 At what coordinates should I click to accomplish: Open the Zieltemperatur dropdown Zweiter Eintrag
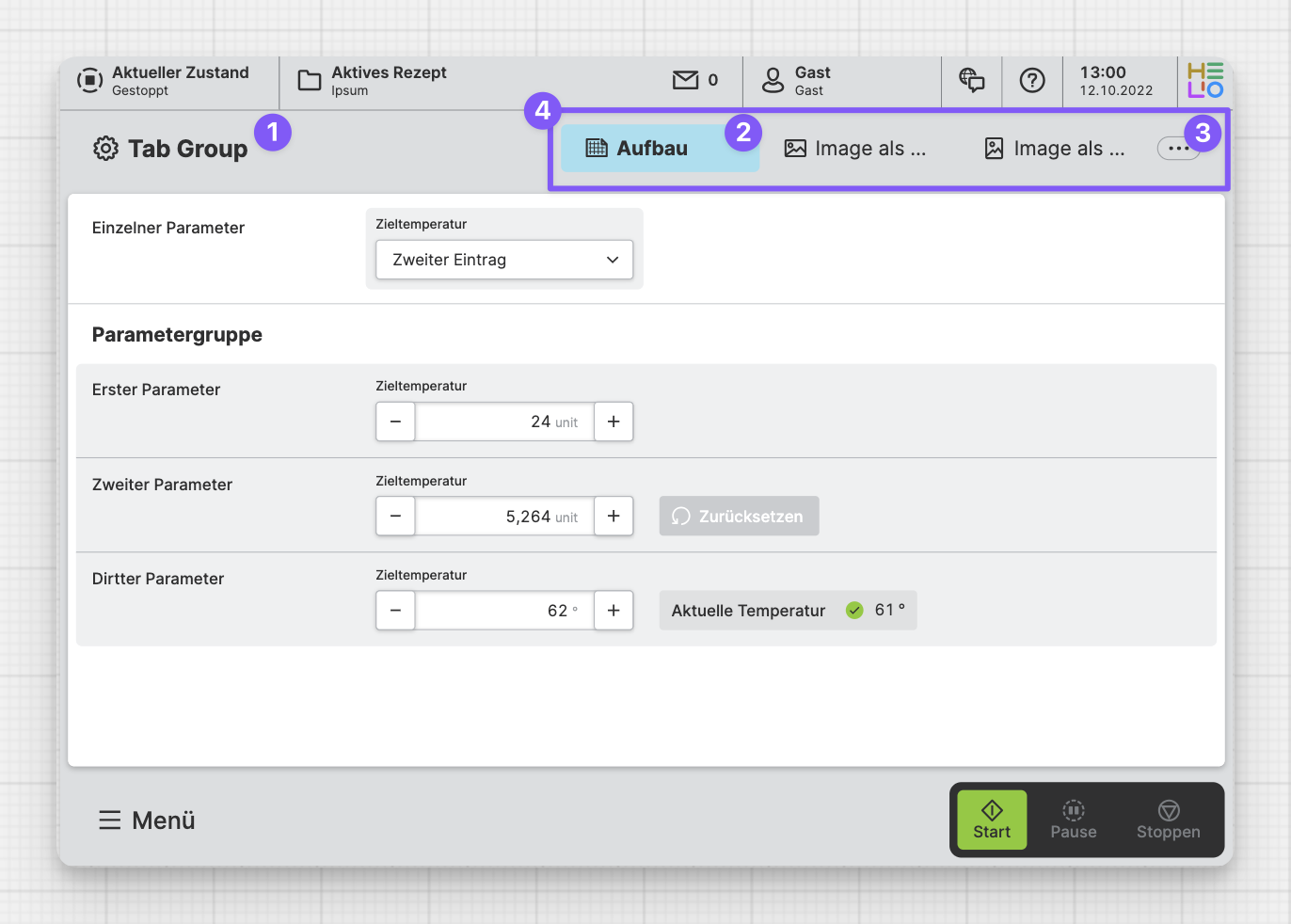coord(504,260)
